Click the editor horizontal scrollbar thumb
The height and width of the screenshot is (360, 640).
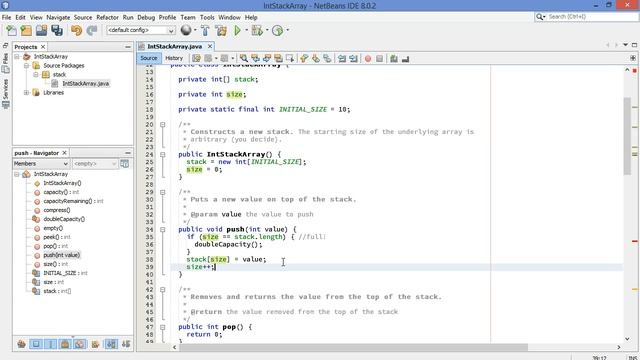pyautogui.click(x=353, y=347)
